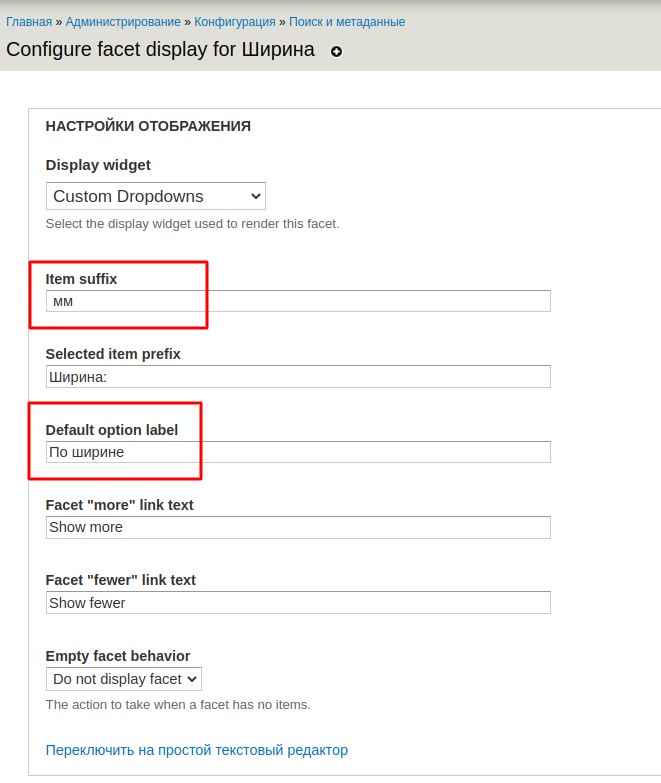661x783 pixels.
Task: Go to the Главная breadcrumb link
Action: pos(29,22)
